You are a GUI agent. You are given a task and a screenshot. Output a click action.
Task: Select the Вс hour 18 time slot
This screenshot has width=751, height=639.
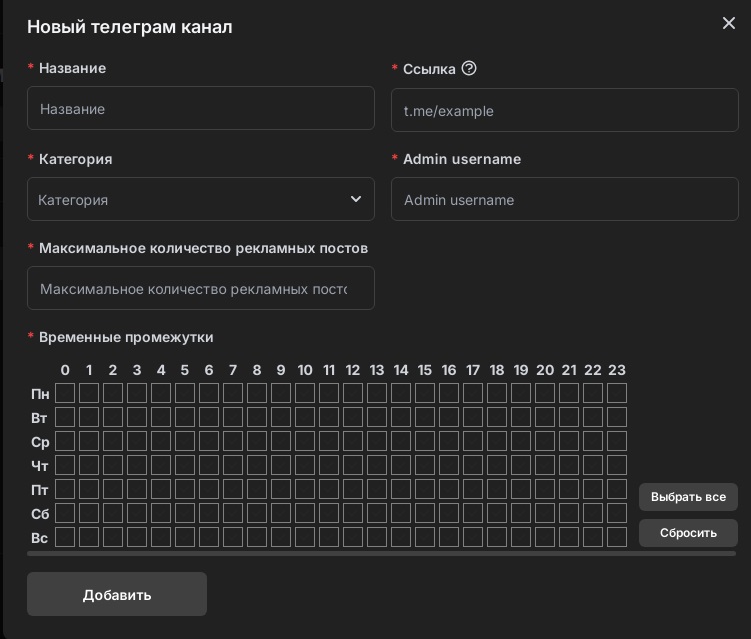tap(497, 537)
